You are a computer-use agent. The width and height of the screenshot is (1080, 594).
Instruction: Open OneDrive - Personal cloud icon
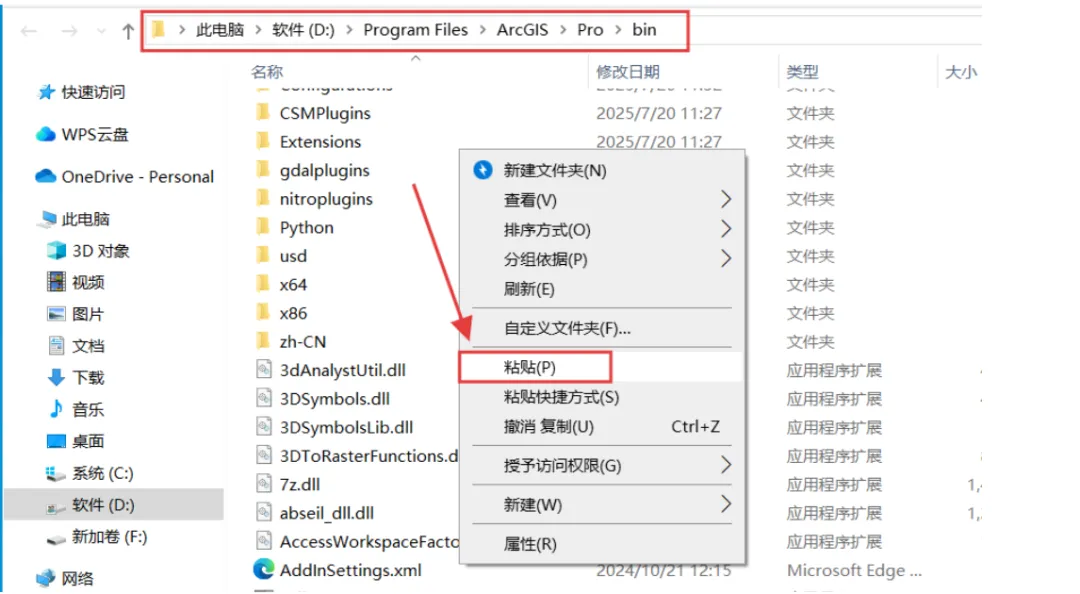[x=45, y=176]
